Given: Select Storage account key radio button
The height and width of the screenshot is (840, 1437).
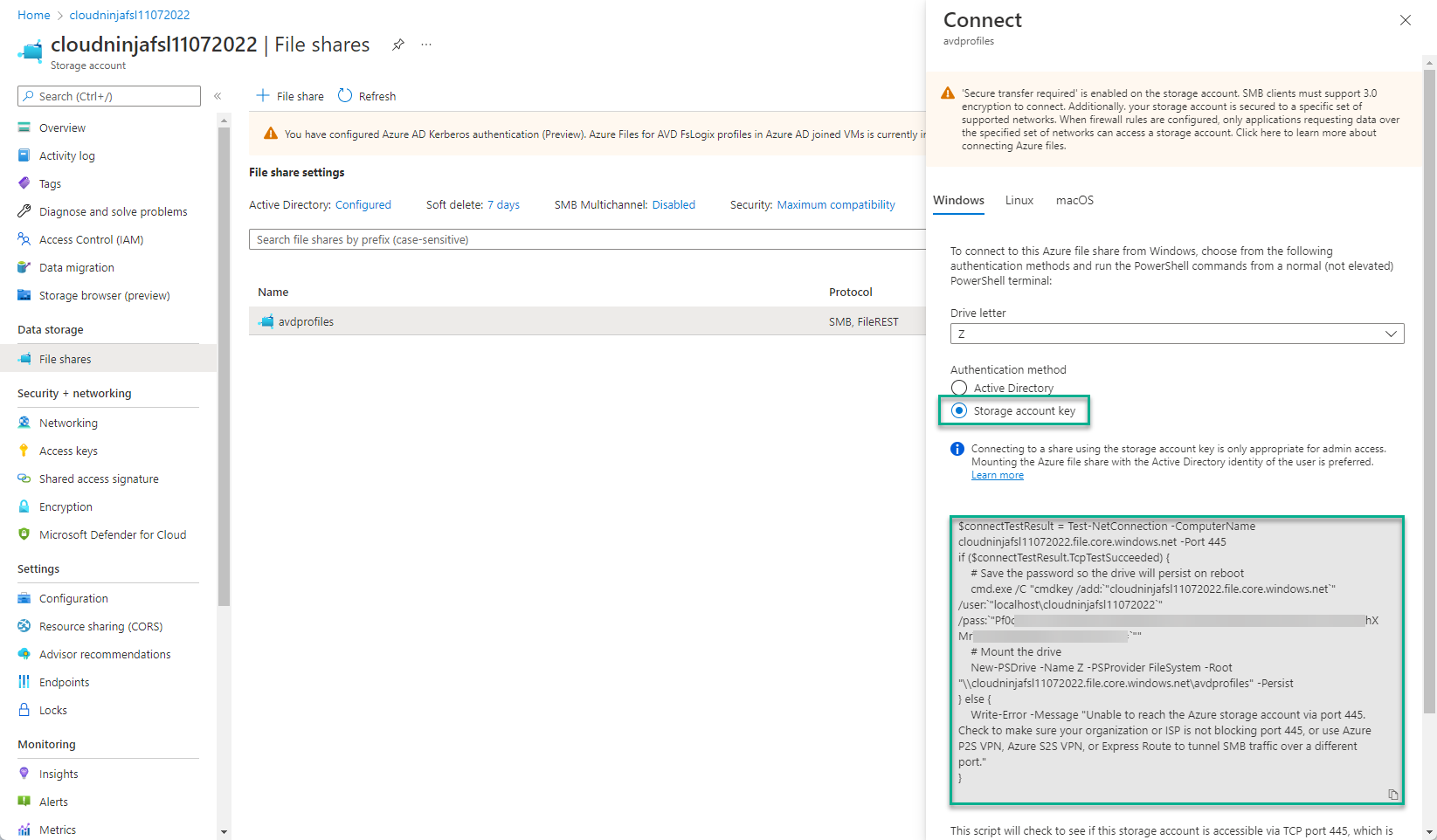Looking at the screenshot, I should 959,410.
